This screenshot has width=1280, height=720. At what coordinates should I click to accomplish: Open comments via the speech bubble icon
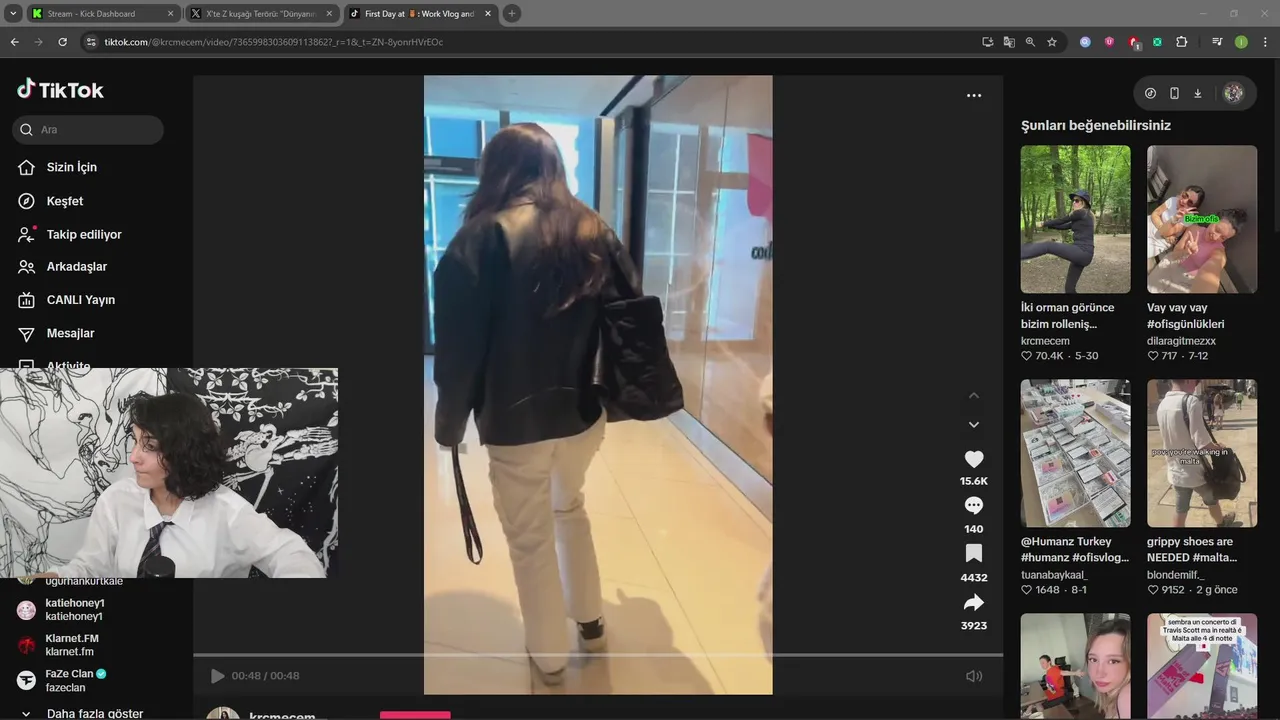click(x=974, y=506)
